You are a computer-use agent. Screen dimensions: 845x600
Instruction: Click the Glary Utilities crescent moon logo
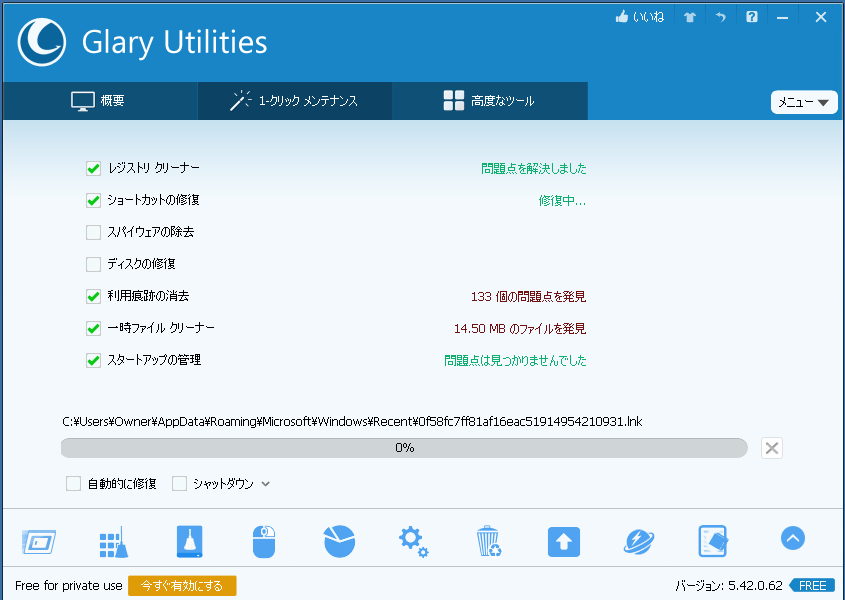(41, 42)
